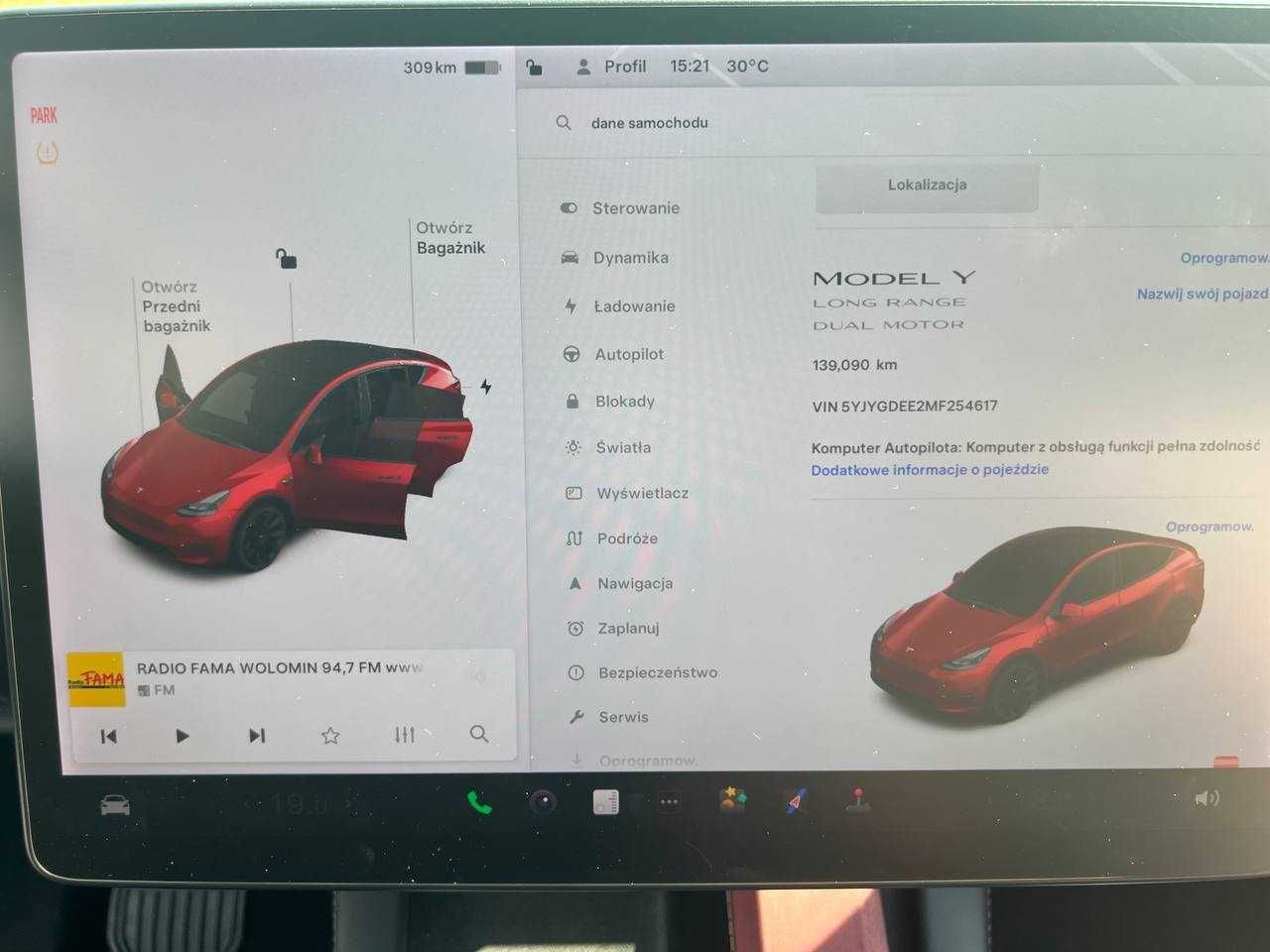Image resolution: width=1270 pixels, height=952 pixels.
Task: Tap the 15:21 clock
Action: [690, 66]
